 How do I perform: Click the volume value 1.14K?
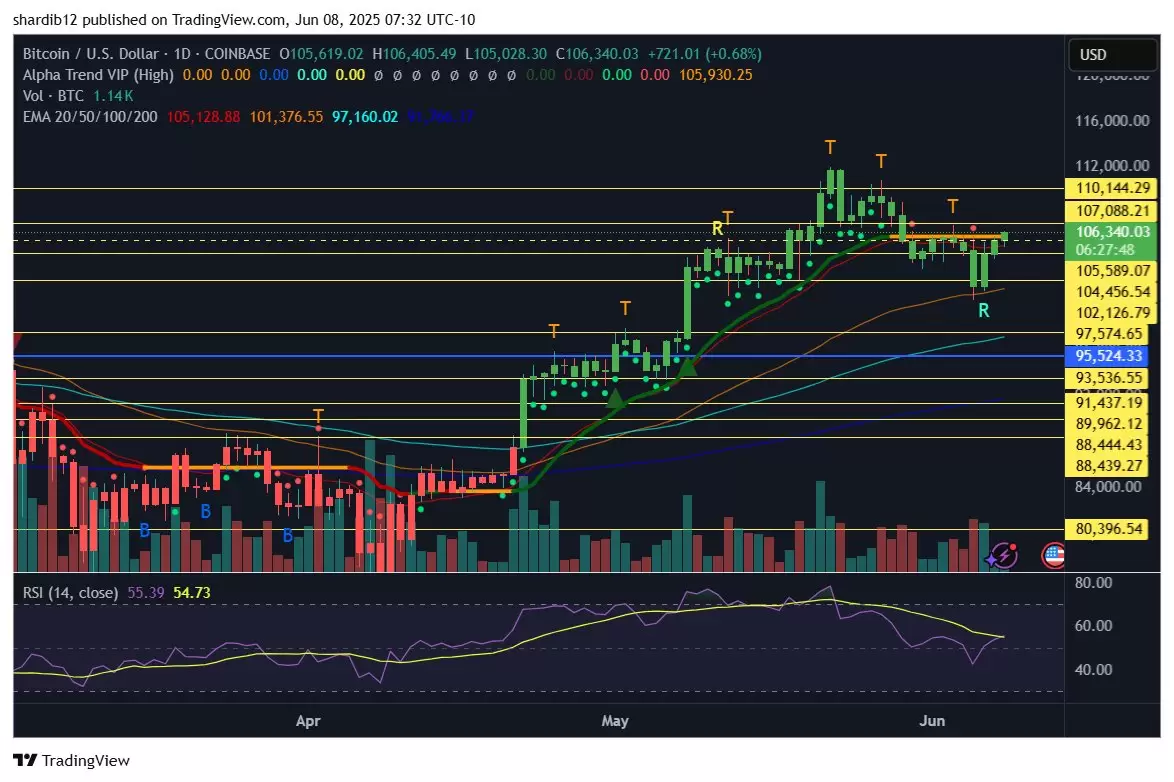113,96
